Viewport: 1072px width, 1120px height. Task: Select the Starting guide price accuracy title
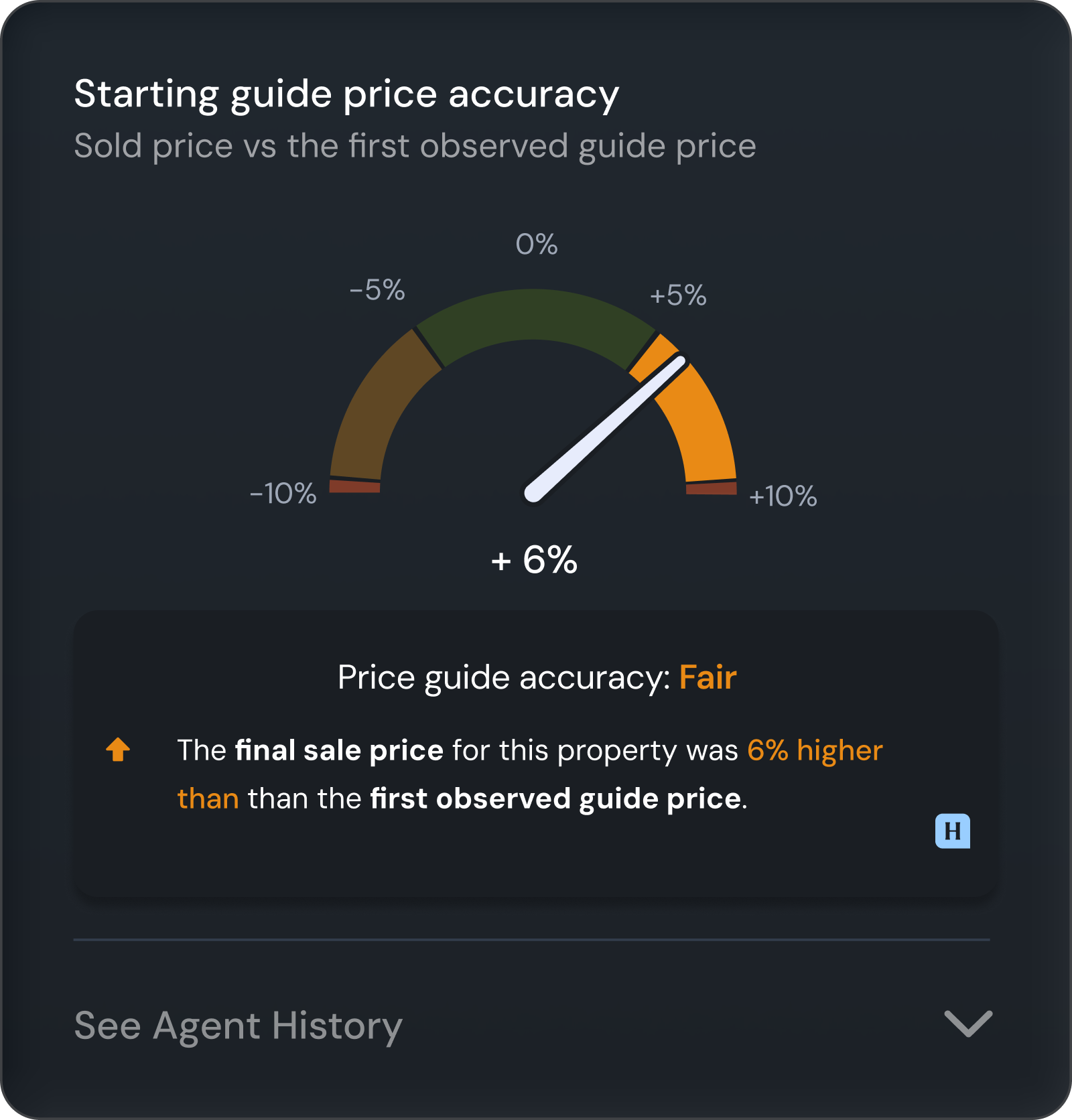tap(346, 93)
